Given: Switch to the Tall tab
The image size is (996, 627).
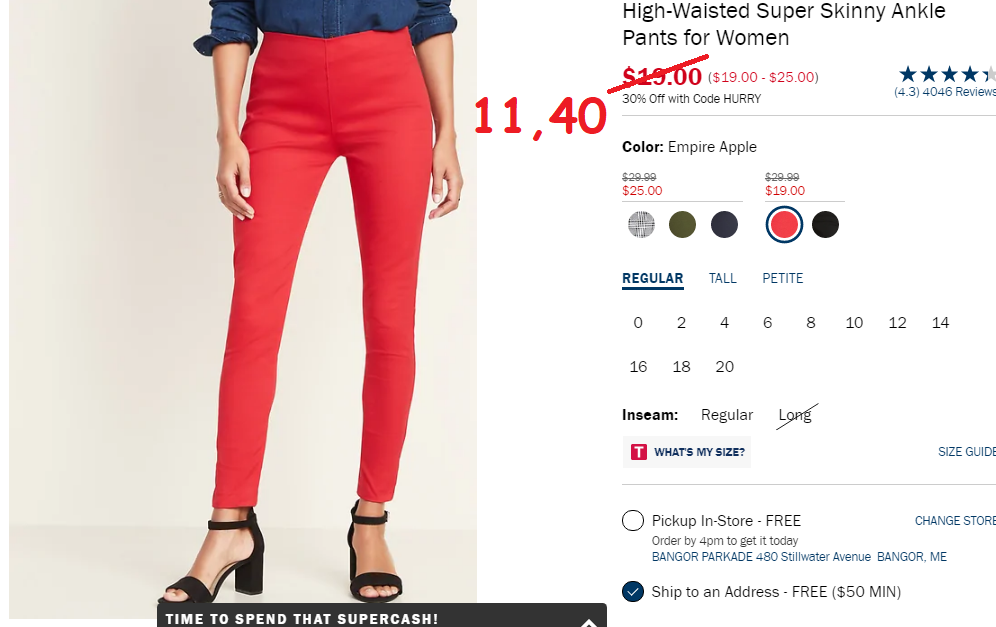Looking at the screenshot, I should tap(723, 278).
